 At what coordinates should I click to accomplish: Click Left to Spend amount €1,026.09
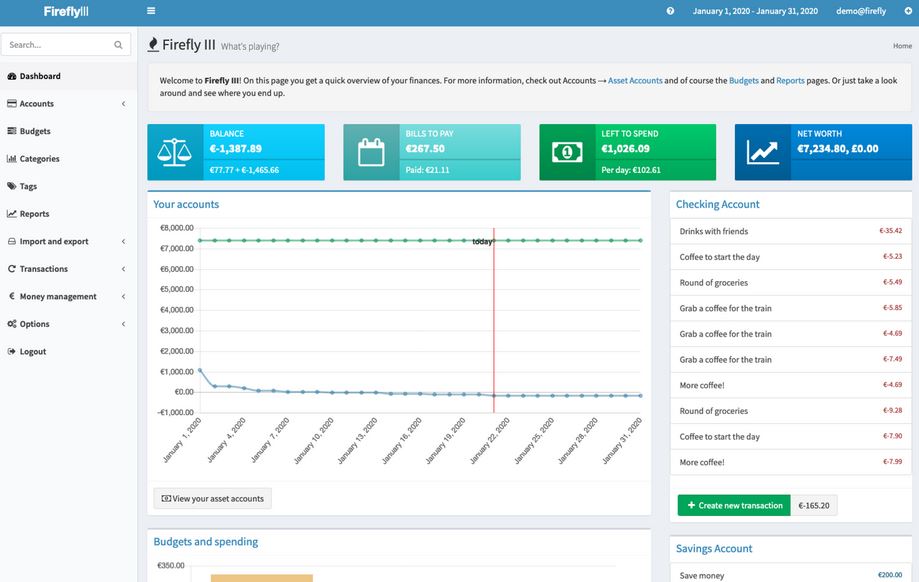click(625, 149)
